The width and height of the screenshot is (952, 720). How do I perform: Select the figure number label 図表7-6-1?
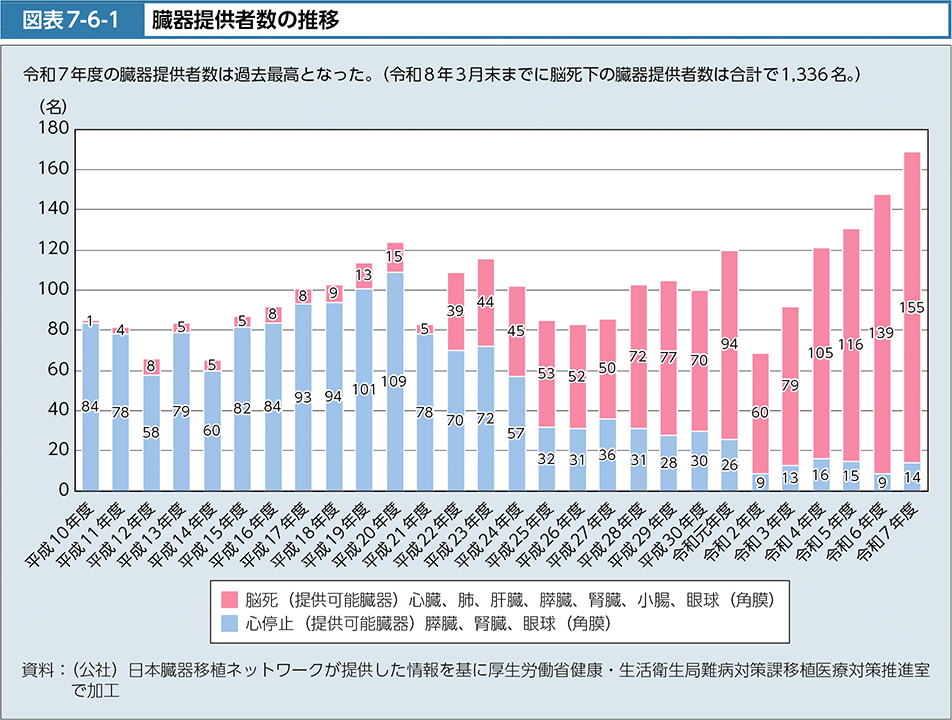point(70,20)
